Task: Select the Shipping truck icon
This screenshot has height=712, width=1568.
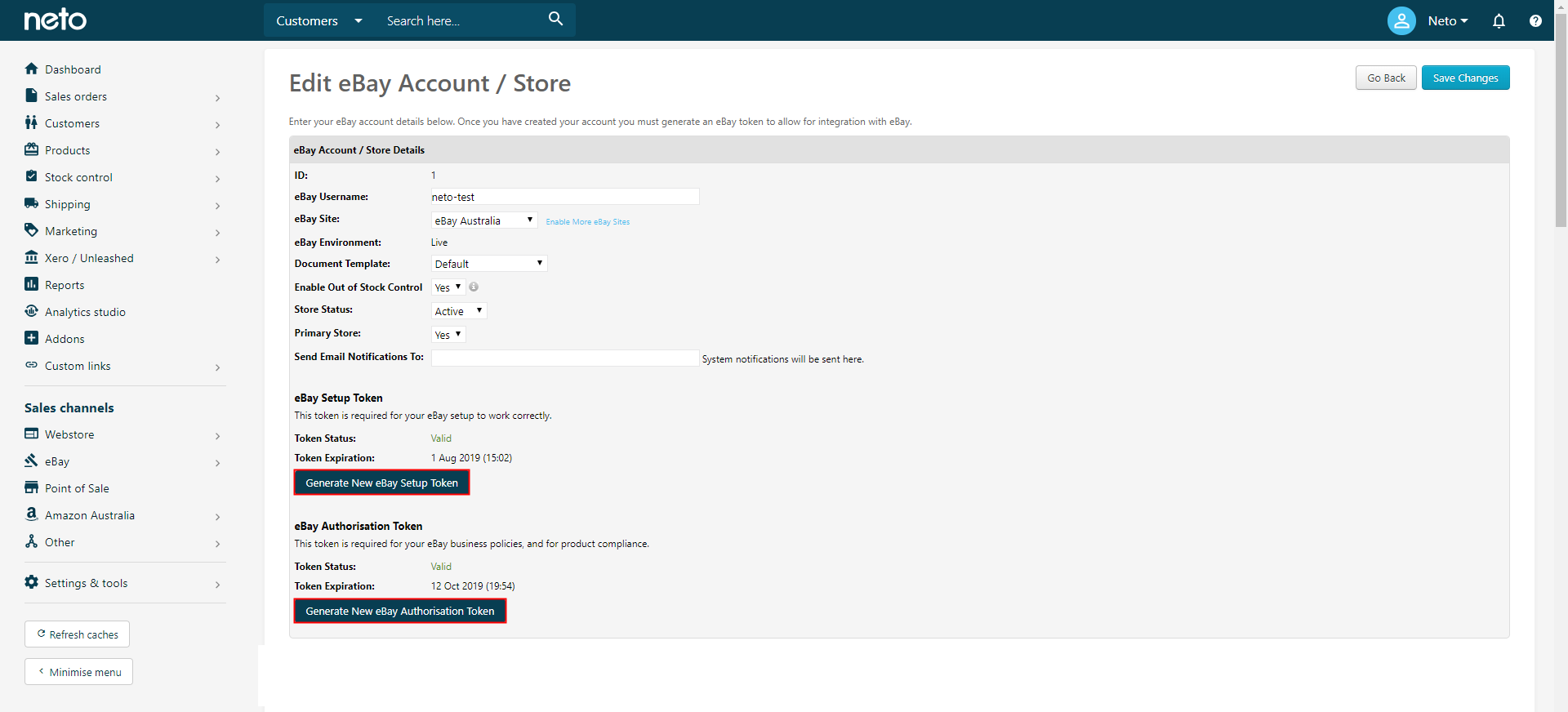Action: 31,203
